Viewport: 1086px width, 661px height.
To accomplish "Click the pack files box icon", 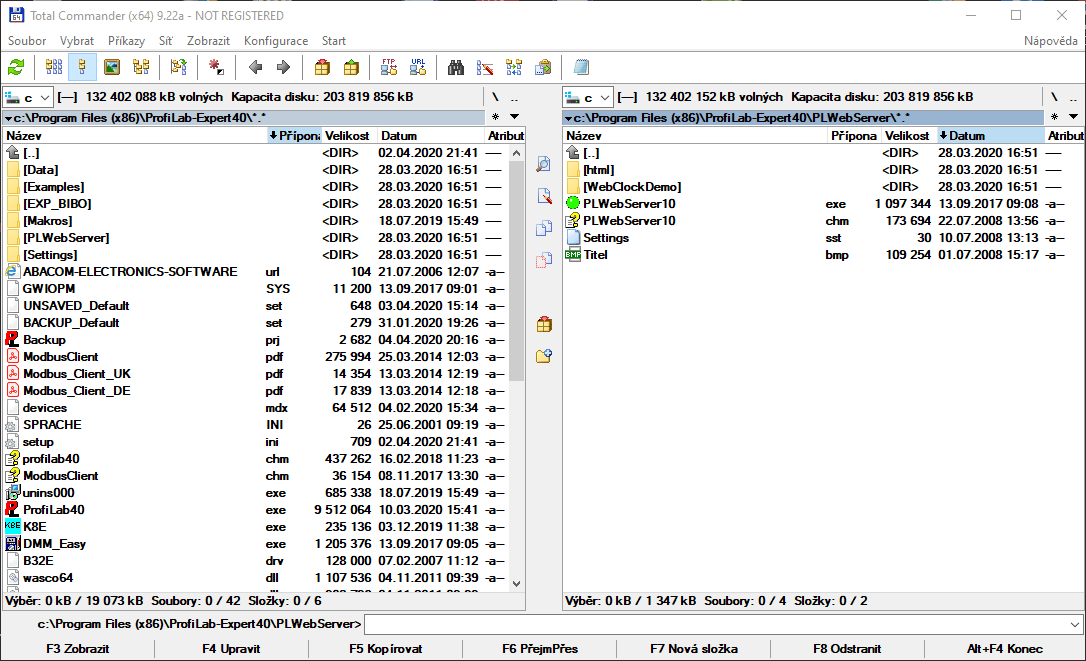I will coord(321,68).
